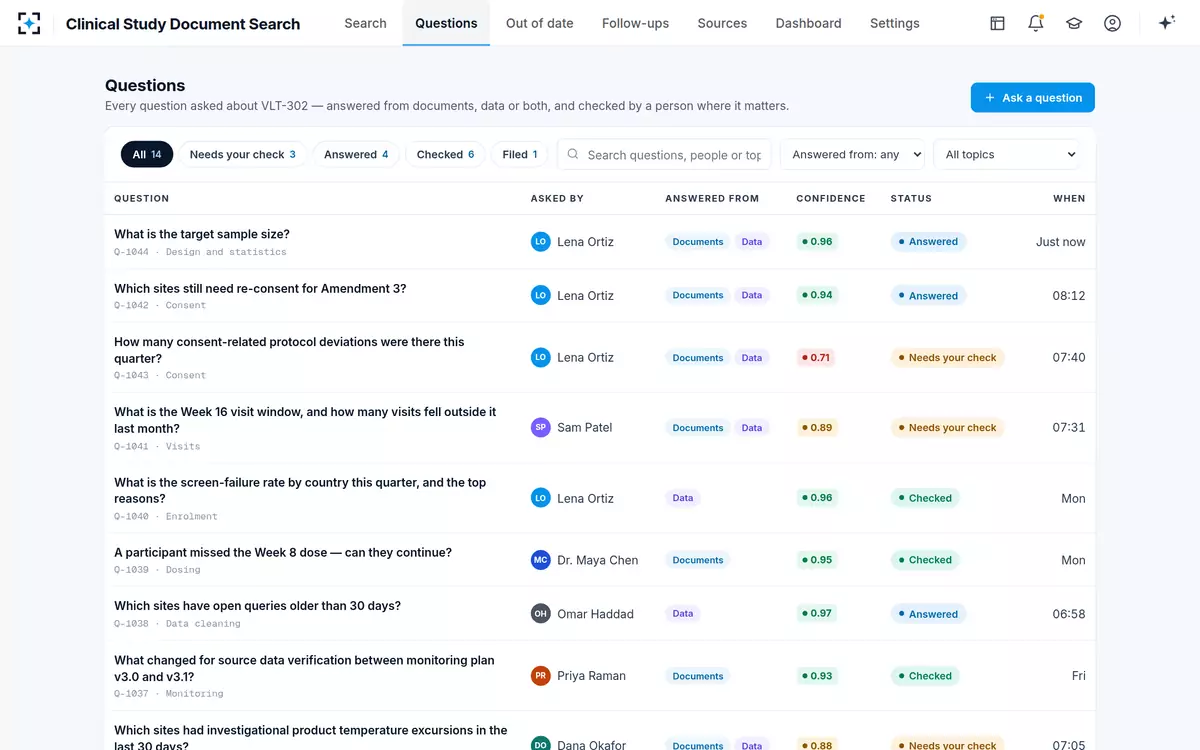Click the Q-1038 · Data cleaning label
The image size is (1200, 750).
177,624
